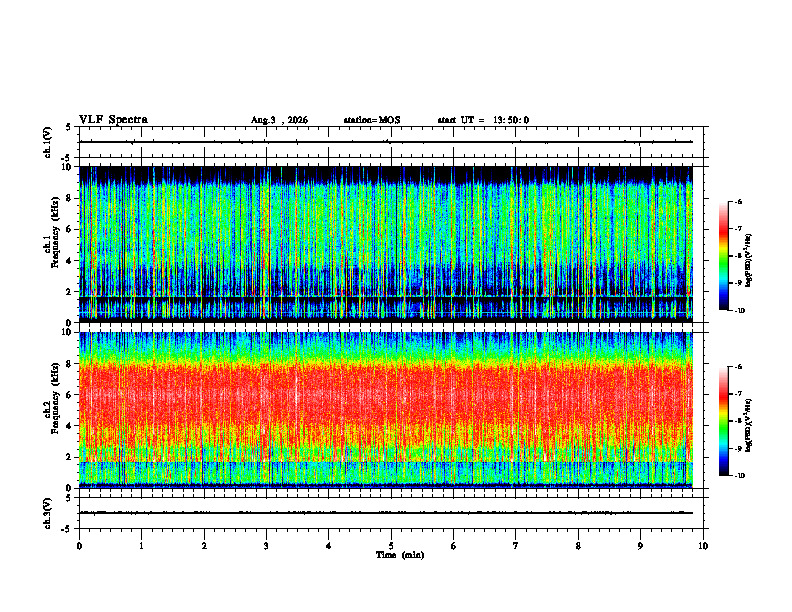Click the "-10" label on ch.2 colorbar
The image size is (792, 612).
point(740,476)
